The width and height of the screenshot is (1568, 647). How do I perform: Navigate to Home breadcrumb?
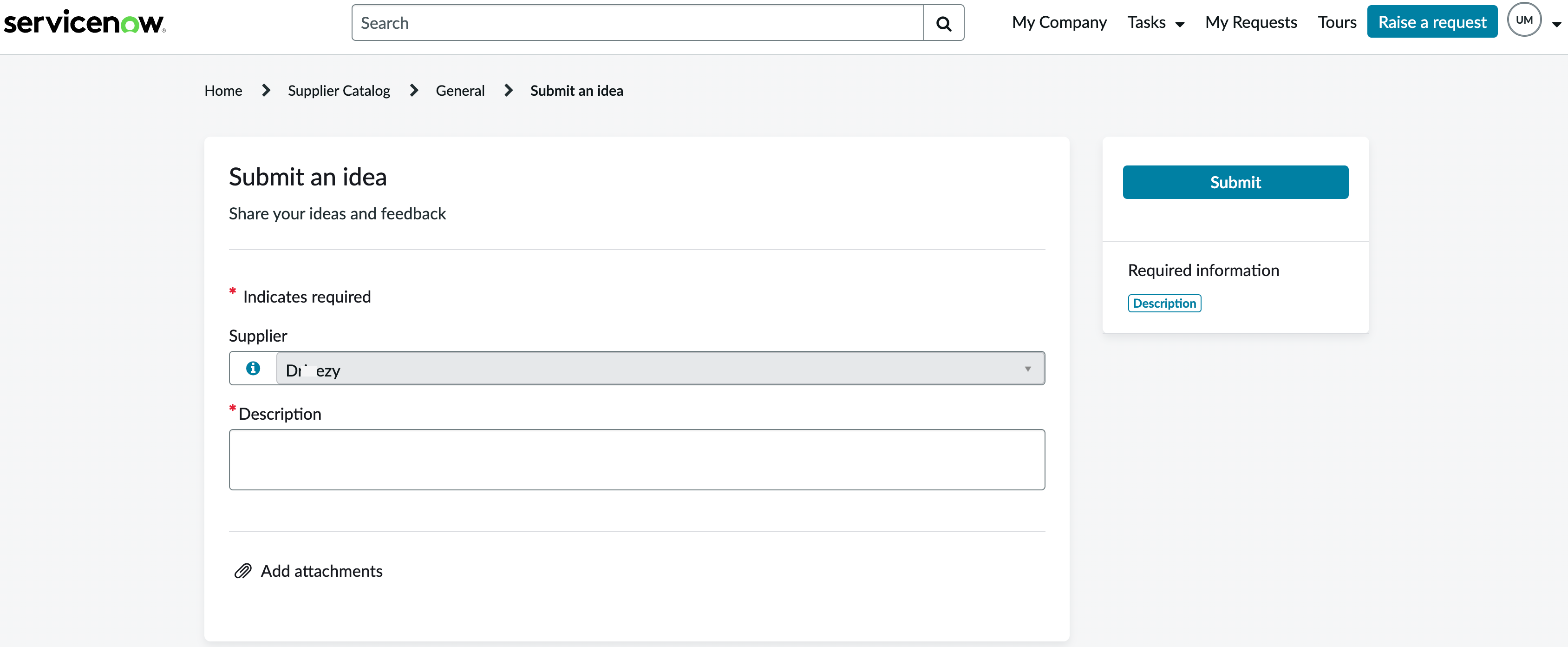click(223, 91)
